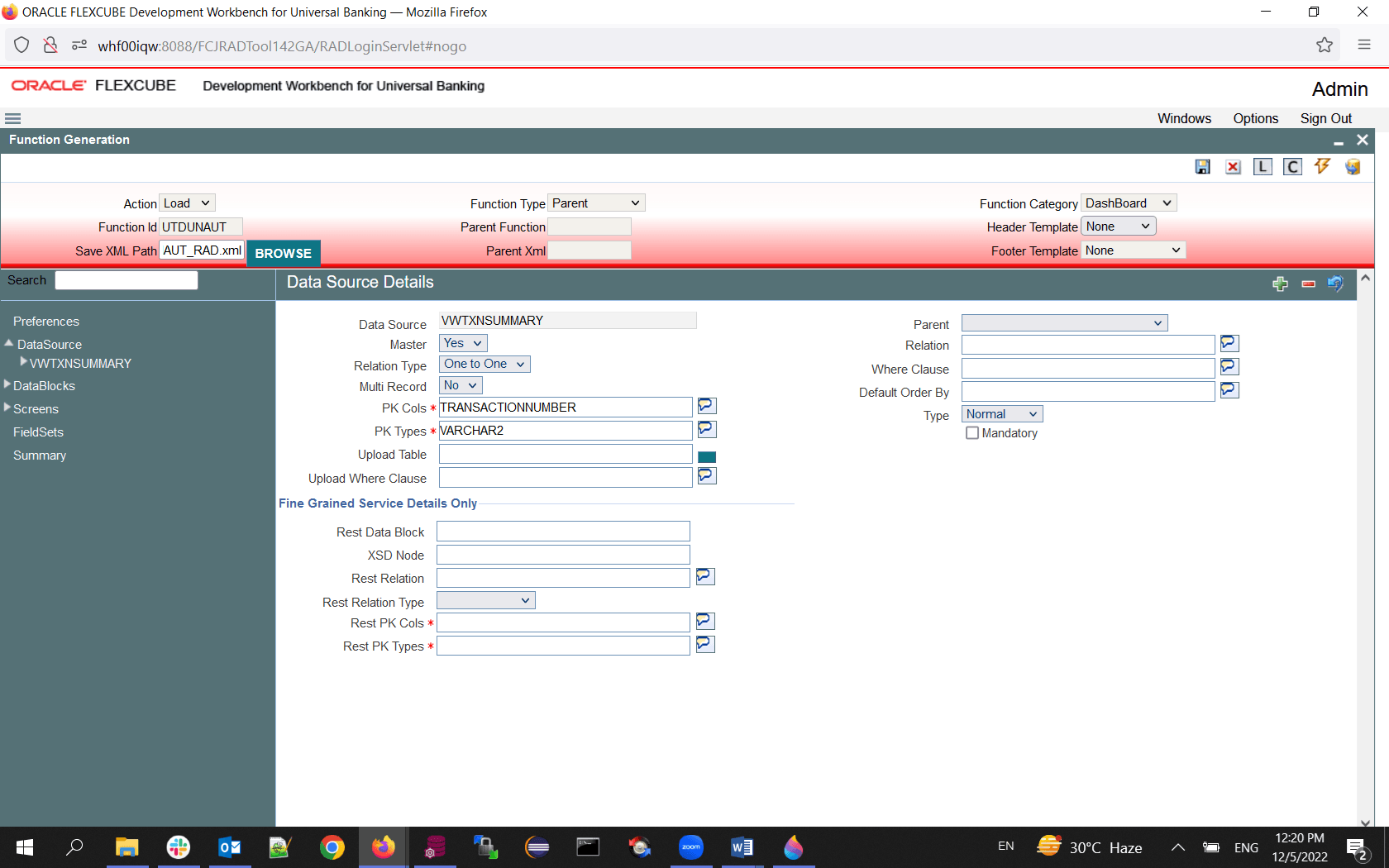1389x868 pixels.
Task: Open Firefox application menu
Action: point(1364,45)
